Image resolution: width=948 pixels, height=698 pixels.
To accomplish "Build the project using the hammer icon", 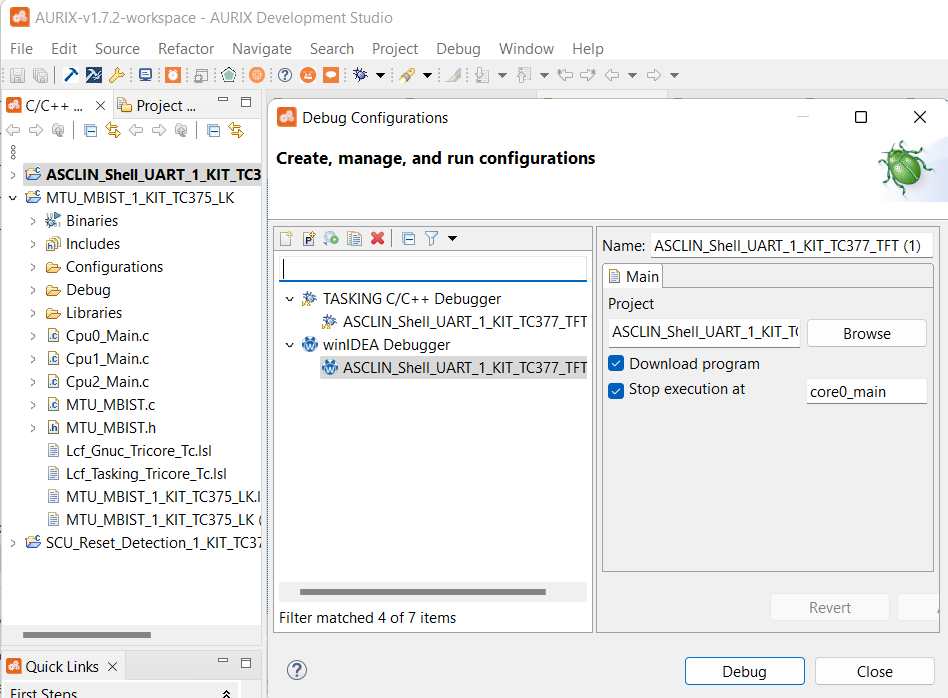I will 70,75.
